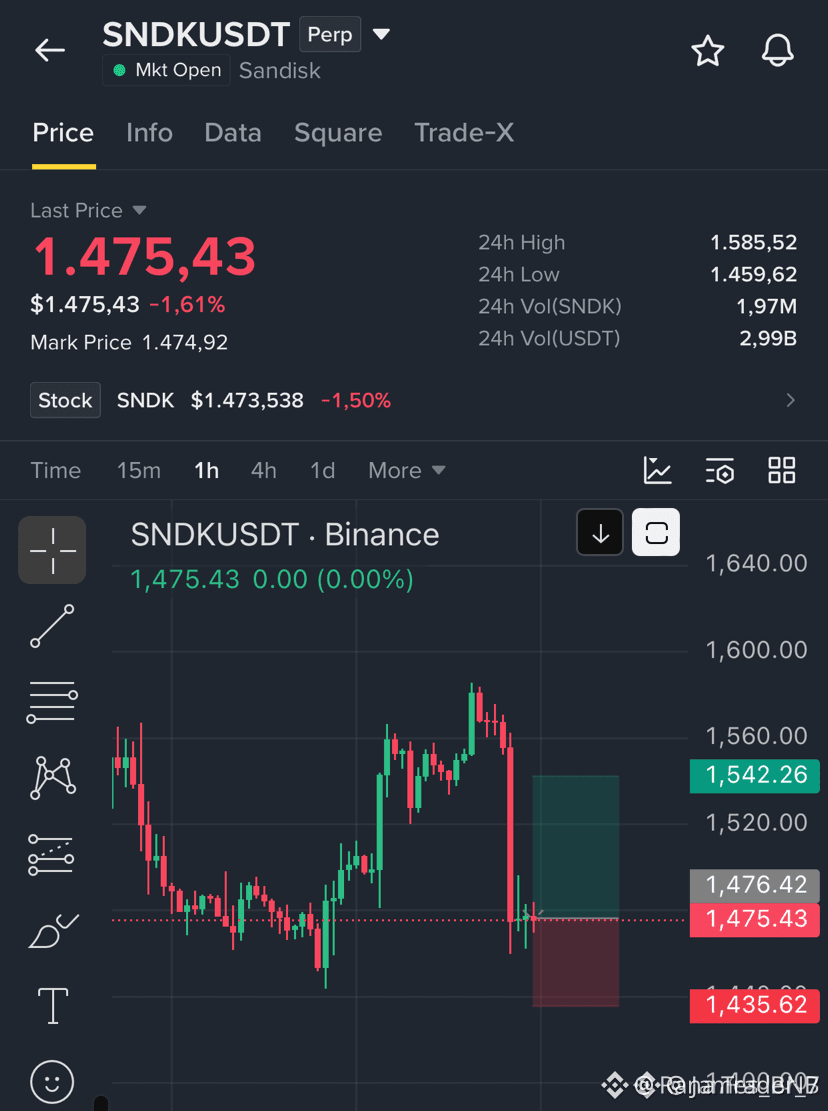
Task: Select the brush drawing tool
Action: (53, 930)
